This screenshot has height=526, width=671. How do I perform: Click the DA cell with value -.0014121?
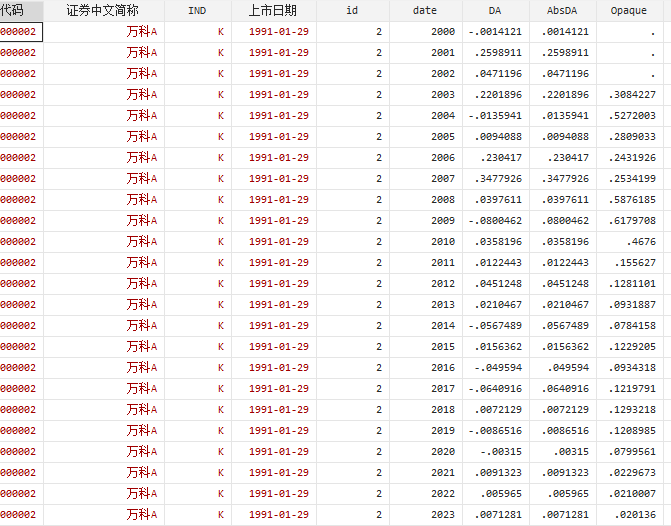click(x=495, y=32)
